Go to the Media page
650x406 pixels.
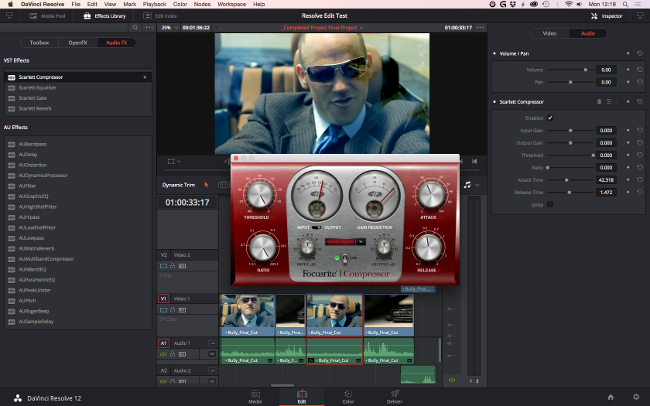pyautogui.click(x=255, y=397)
